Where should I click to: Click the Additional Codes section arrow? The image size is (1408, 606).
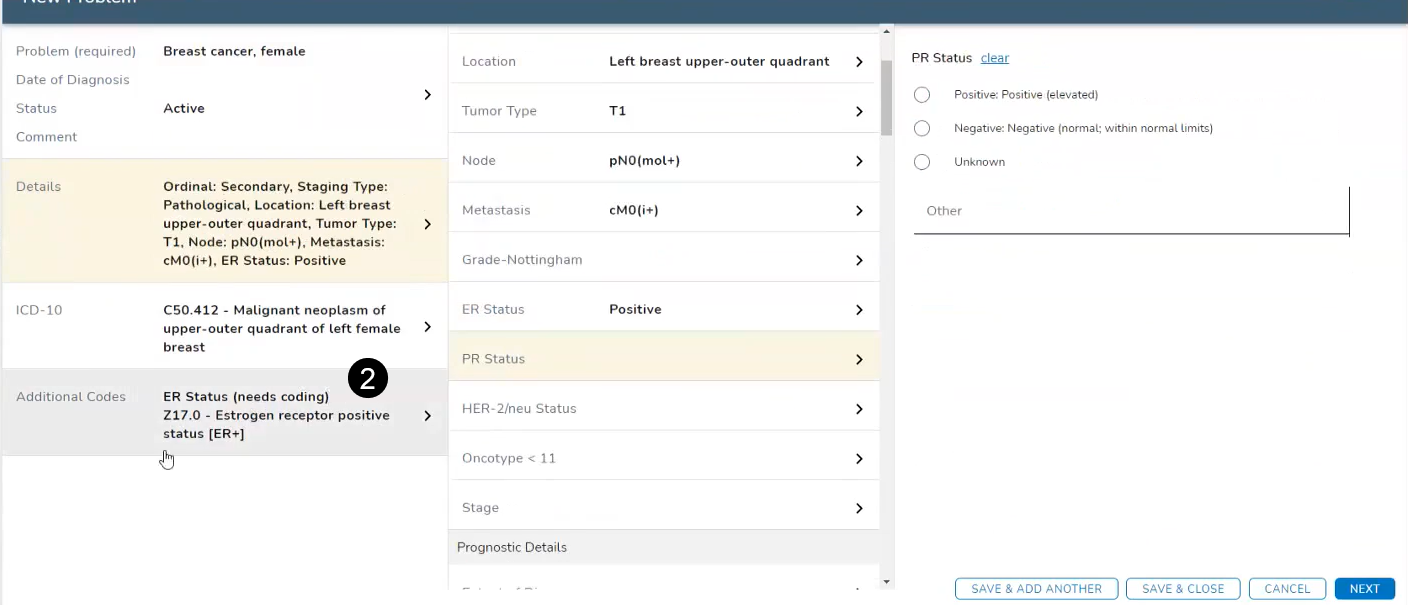(427, 416)
